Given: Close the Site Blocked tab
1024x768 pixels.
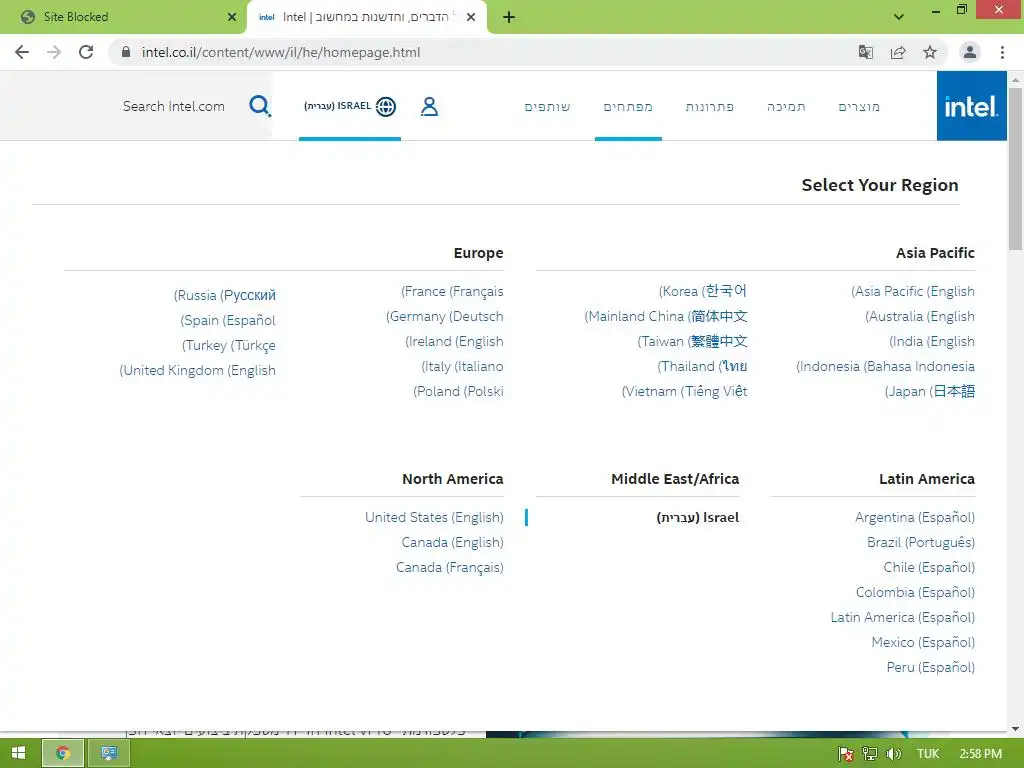Looking at the screenshot, I should (x=232, y=17).
